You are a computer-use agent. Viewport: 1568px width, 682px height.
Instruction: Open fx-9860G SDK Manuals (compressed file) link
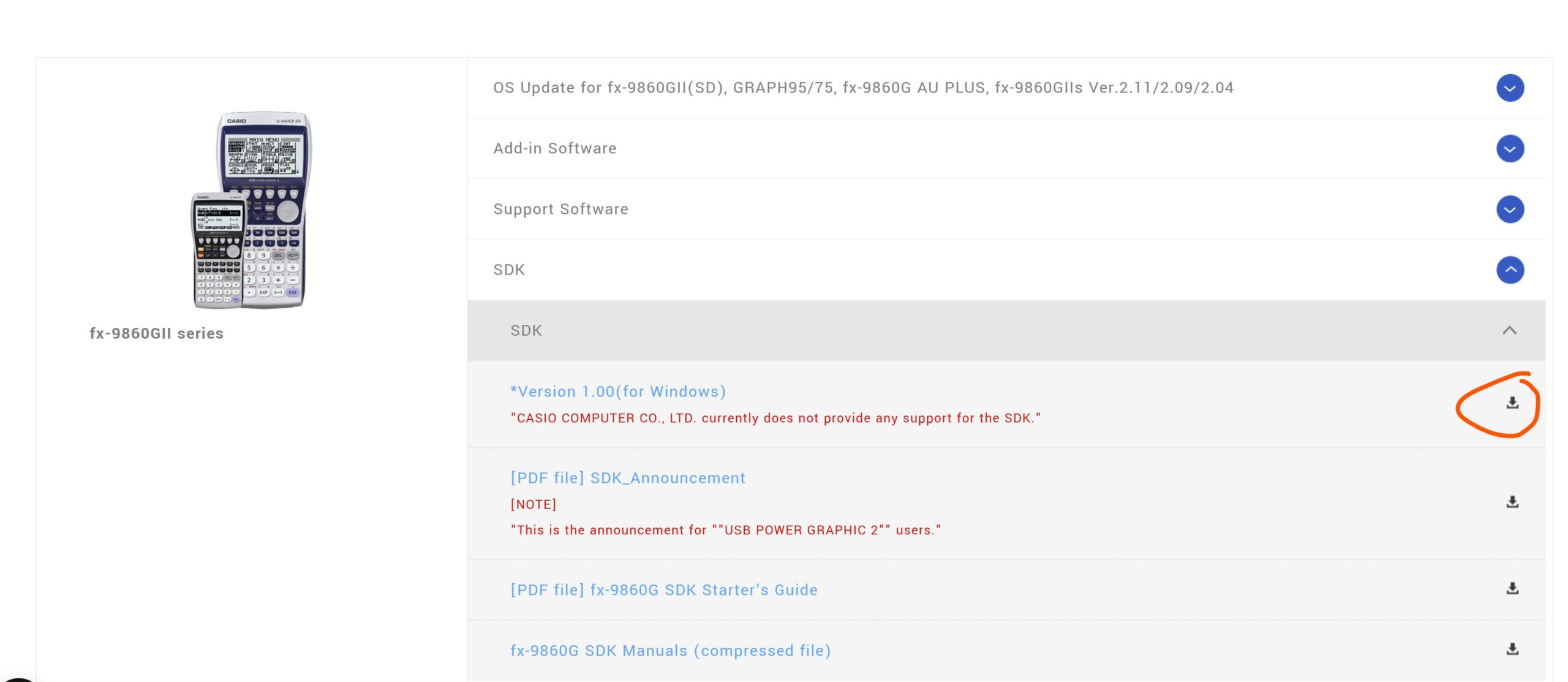coord(671,650)
